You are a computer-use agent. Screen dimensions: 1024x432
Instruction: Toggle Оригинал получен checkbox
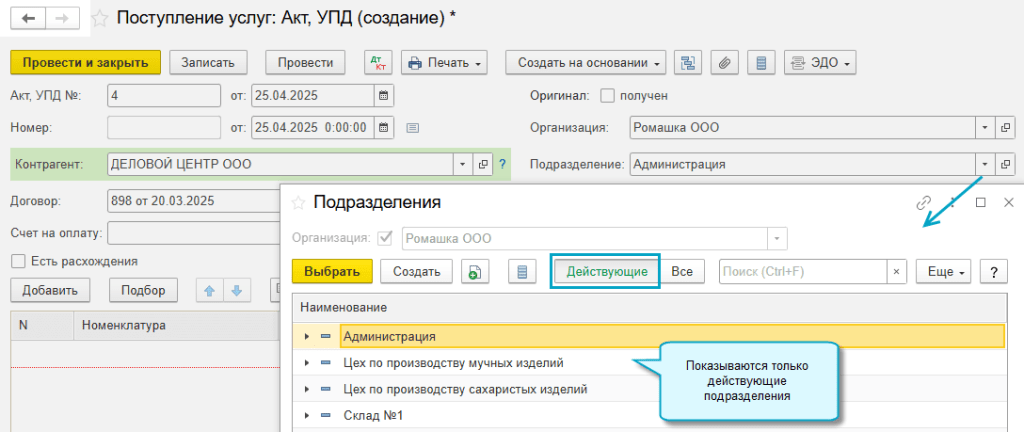[606, 96]
